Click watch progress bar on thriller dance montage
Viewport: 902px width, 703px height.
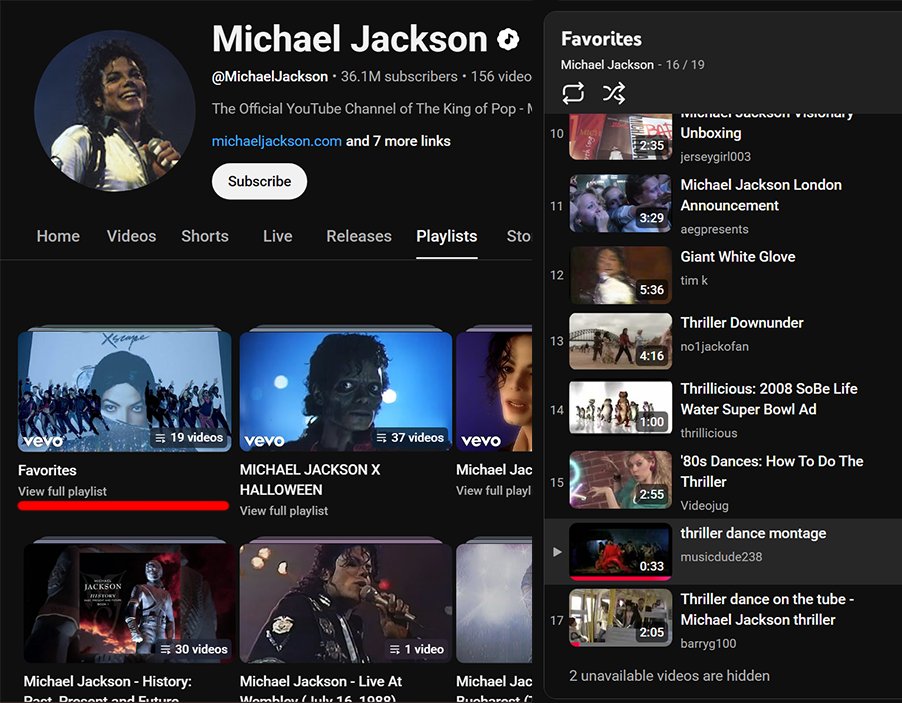point(621,578)
